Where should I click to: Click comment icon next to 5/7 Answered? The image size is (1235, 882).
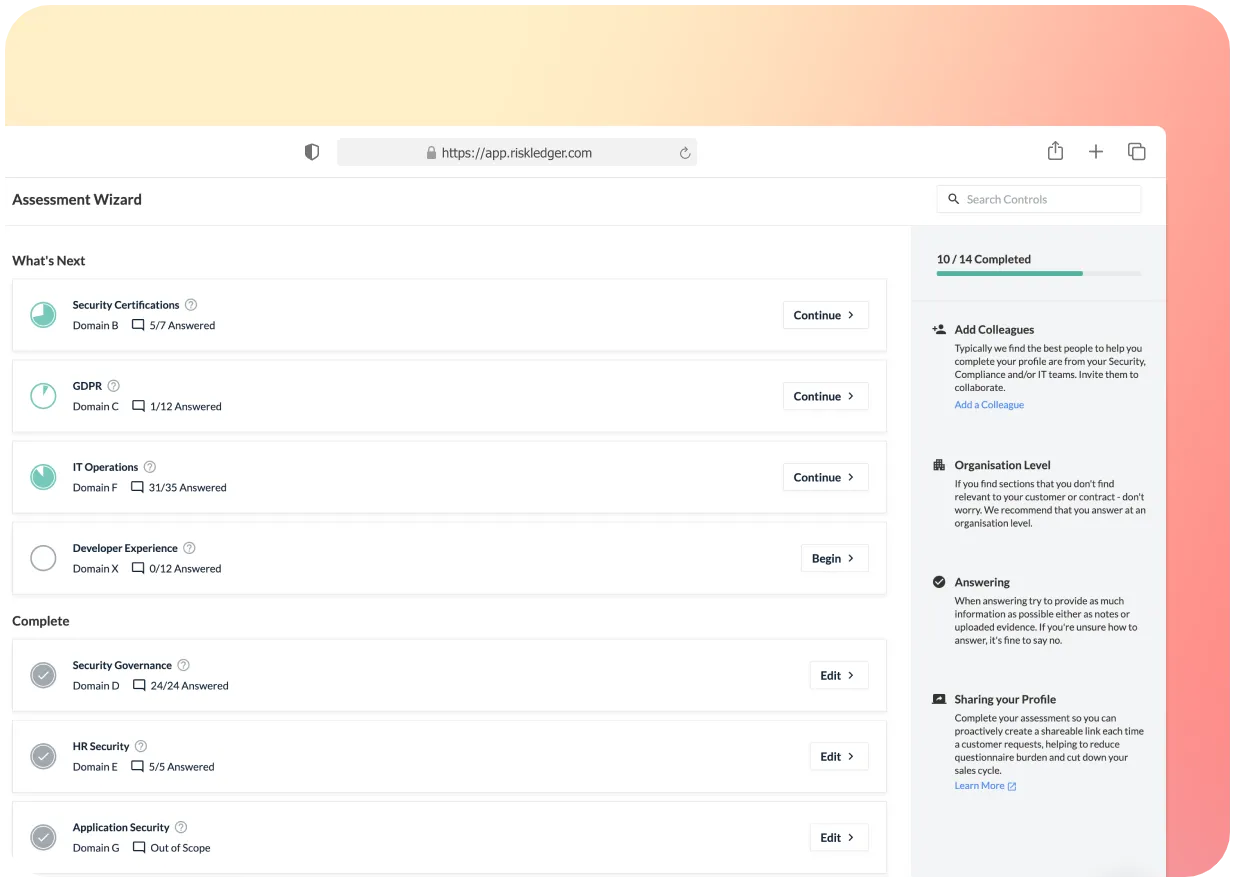pyautogui.click(x=138, y=325)
